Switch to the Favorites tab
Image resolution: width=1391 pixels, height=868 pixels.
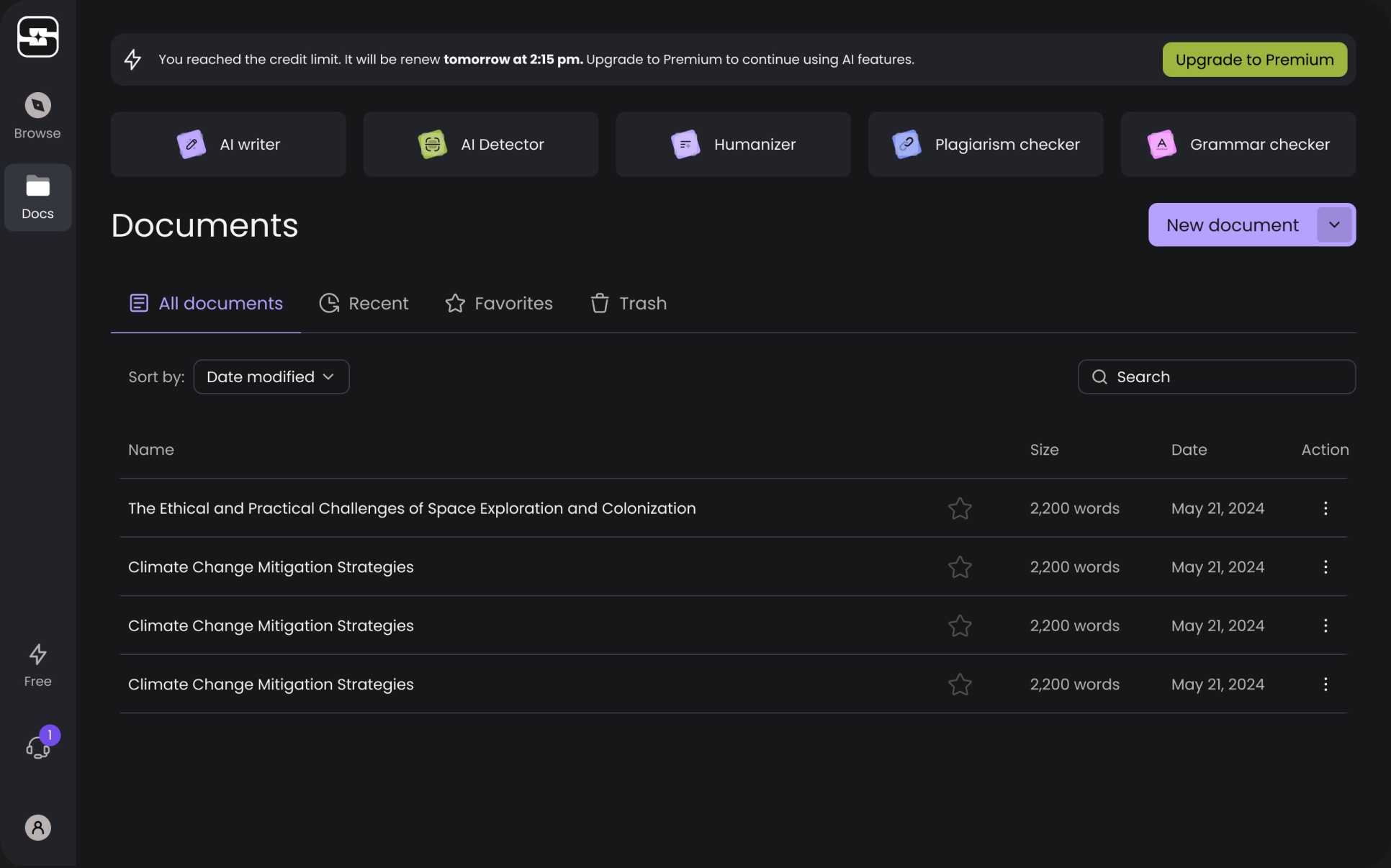click(499, 303)
